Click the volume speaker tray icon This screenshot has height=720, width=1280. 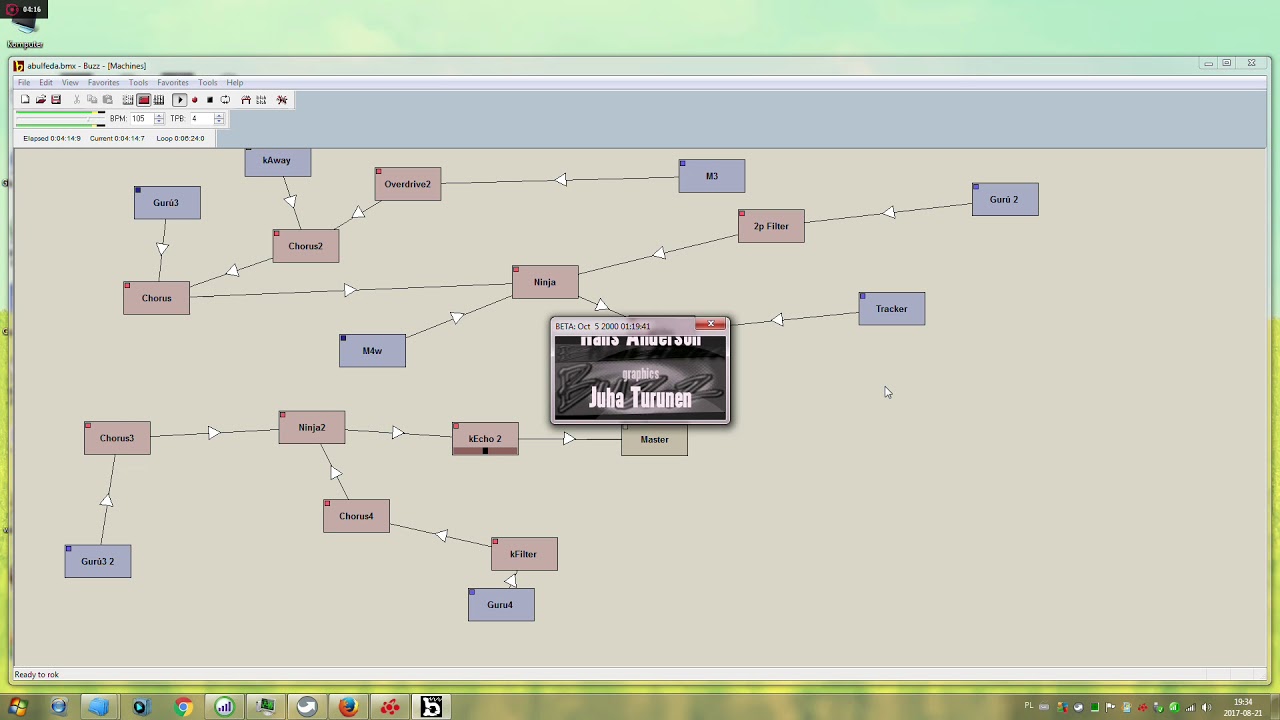[1206, 708]
